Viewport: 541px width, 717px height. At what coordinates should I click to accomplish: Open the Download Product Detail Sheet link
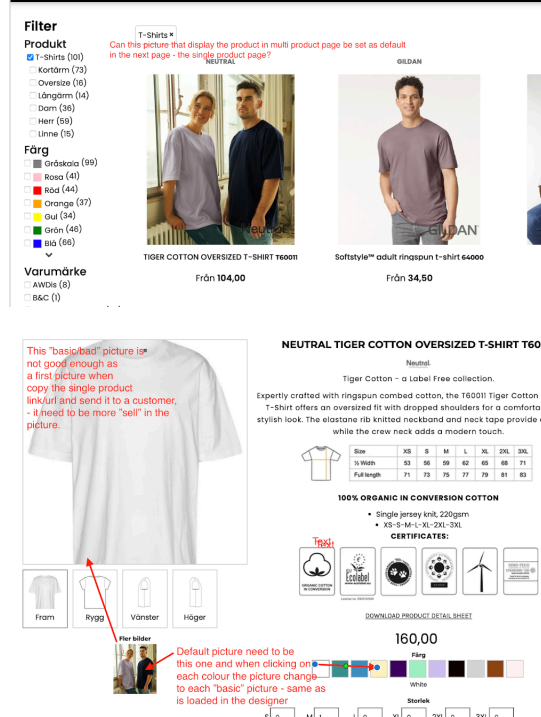pos(418,616)
